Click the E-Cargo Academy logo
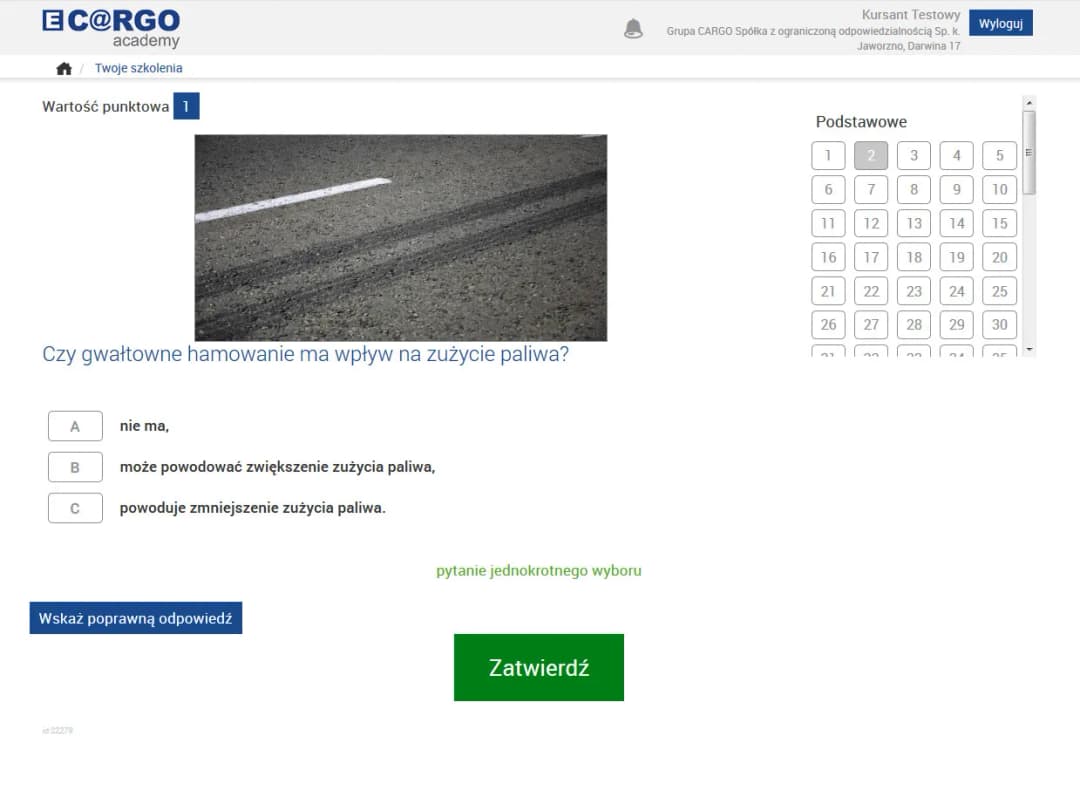This screenshot has height=791, width=1080. (x=112, y=27)
